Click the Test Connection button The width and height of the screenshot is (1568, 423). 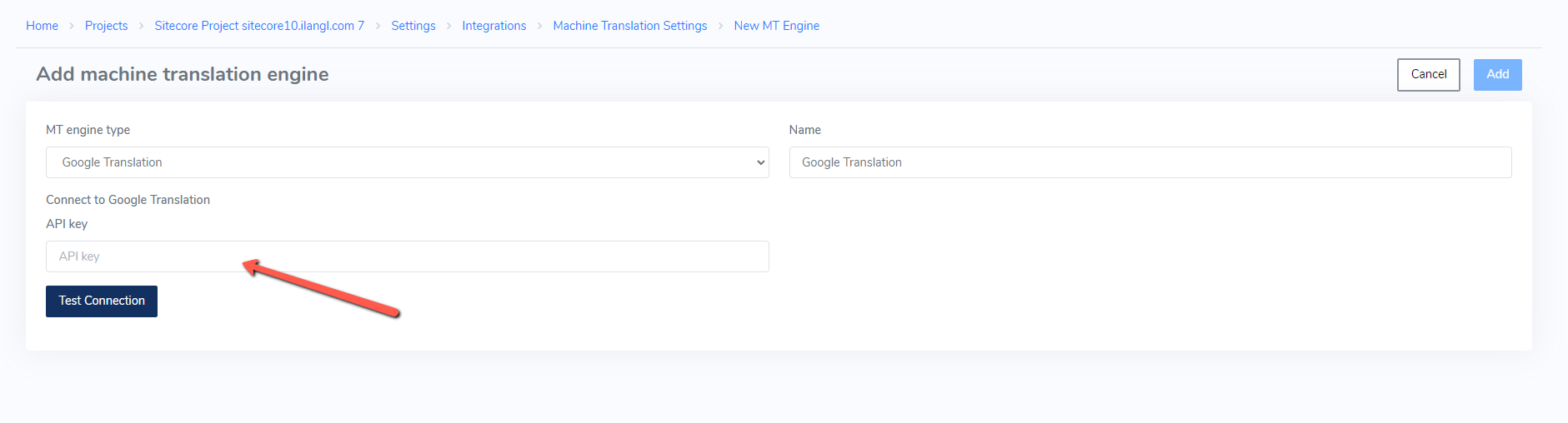tap(102, 301)
